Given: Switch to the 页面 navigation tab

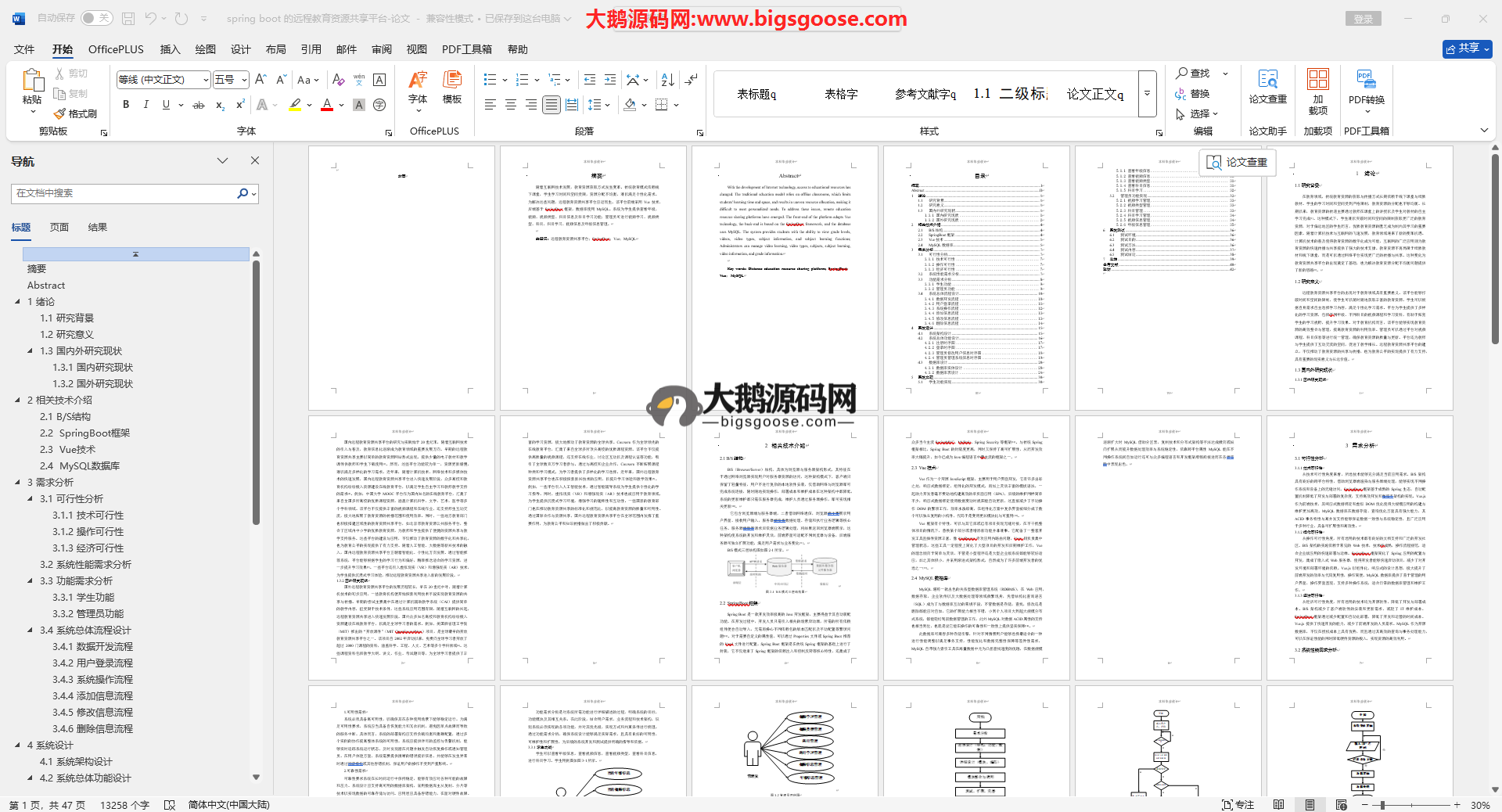Looking at the screenshot, I should pos(59,228).
